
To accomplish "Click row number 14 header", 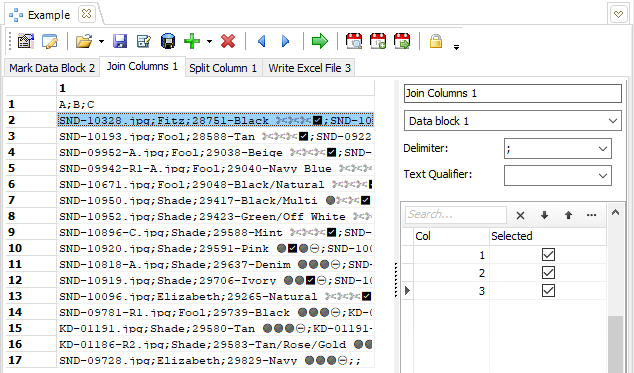I will tap(31, 312).
